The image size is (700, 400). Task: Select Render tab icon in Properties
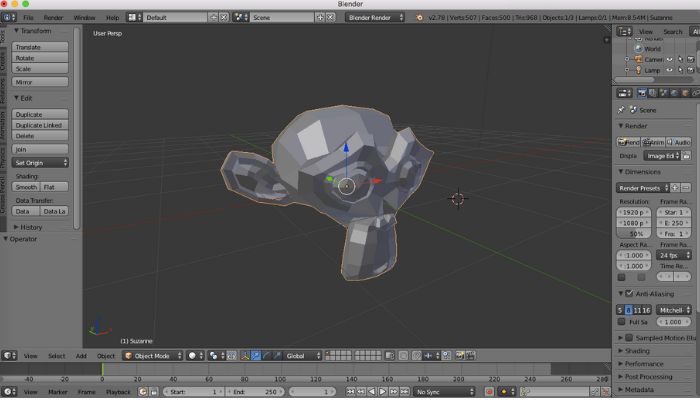pos(642,93)
